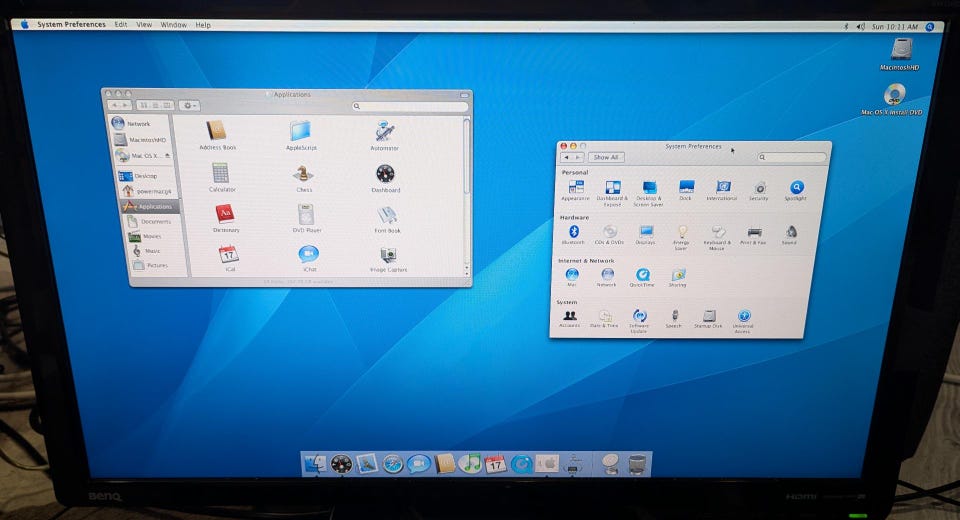
Task: Open Date & Time preferences
Action: tap(605, 318)
